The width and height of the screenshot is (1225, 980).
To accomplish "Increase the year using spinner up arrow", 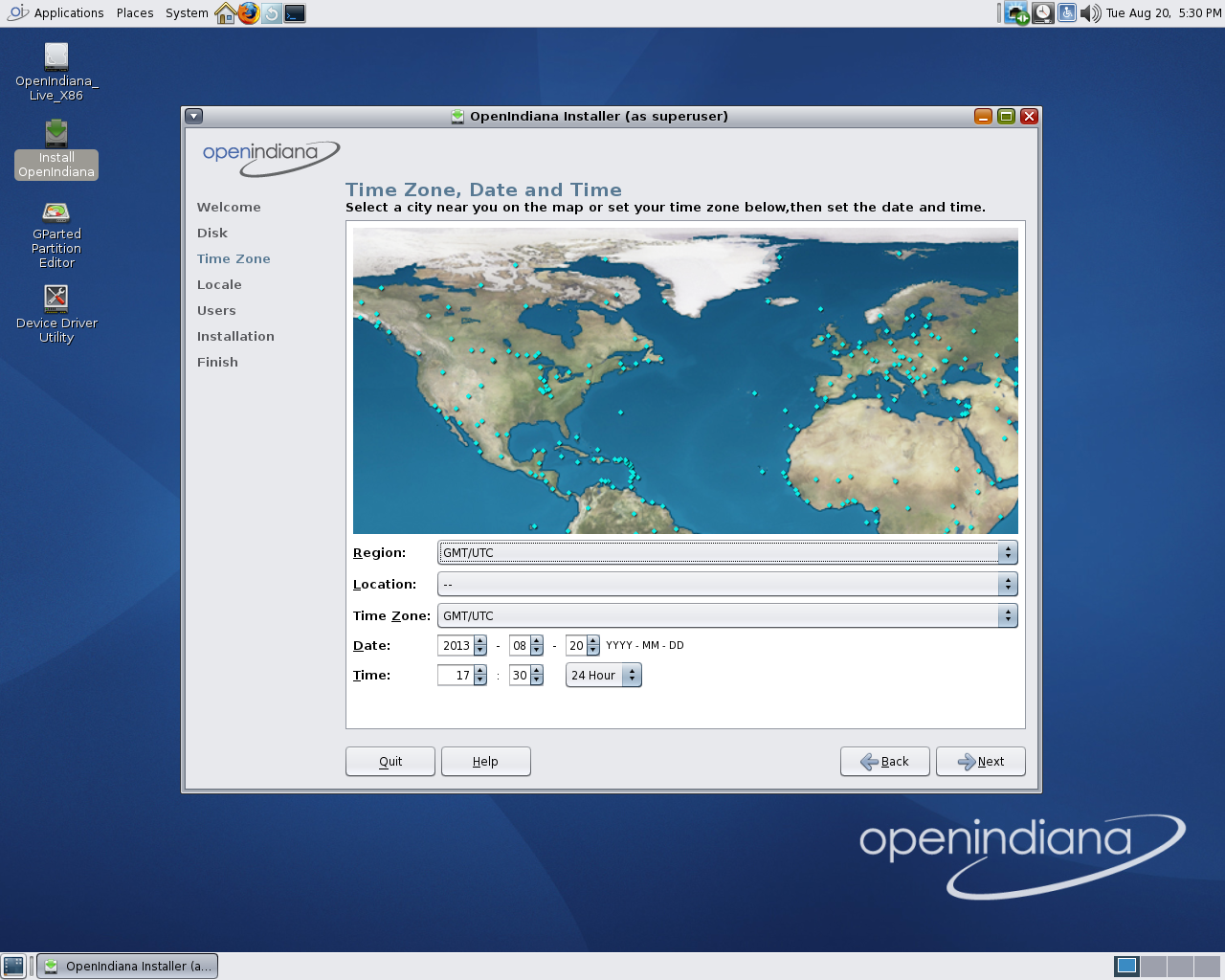I will (x=480, y=640).
